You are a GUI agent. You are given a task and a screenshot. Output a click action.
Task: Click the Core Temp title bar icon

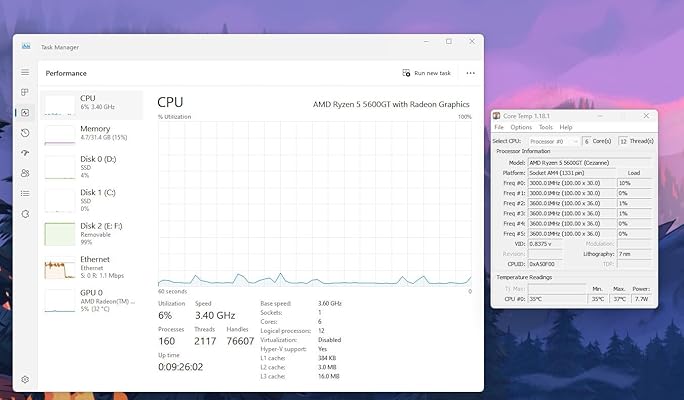497,116
